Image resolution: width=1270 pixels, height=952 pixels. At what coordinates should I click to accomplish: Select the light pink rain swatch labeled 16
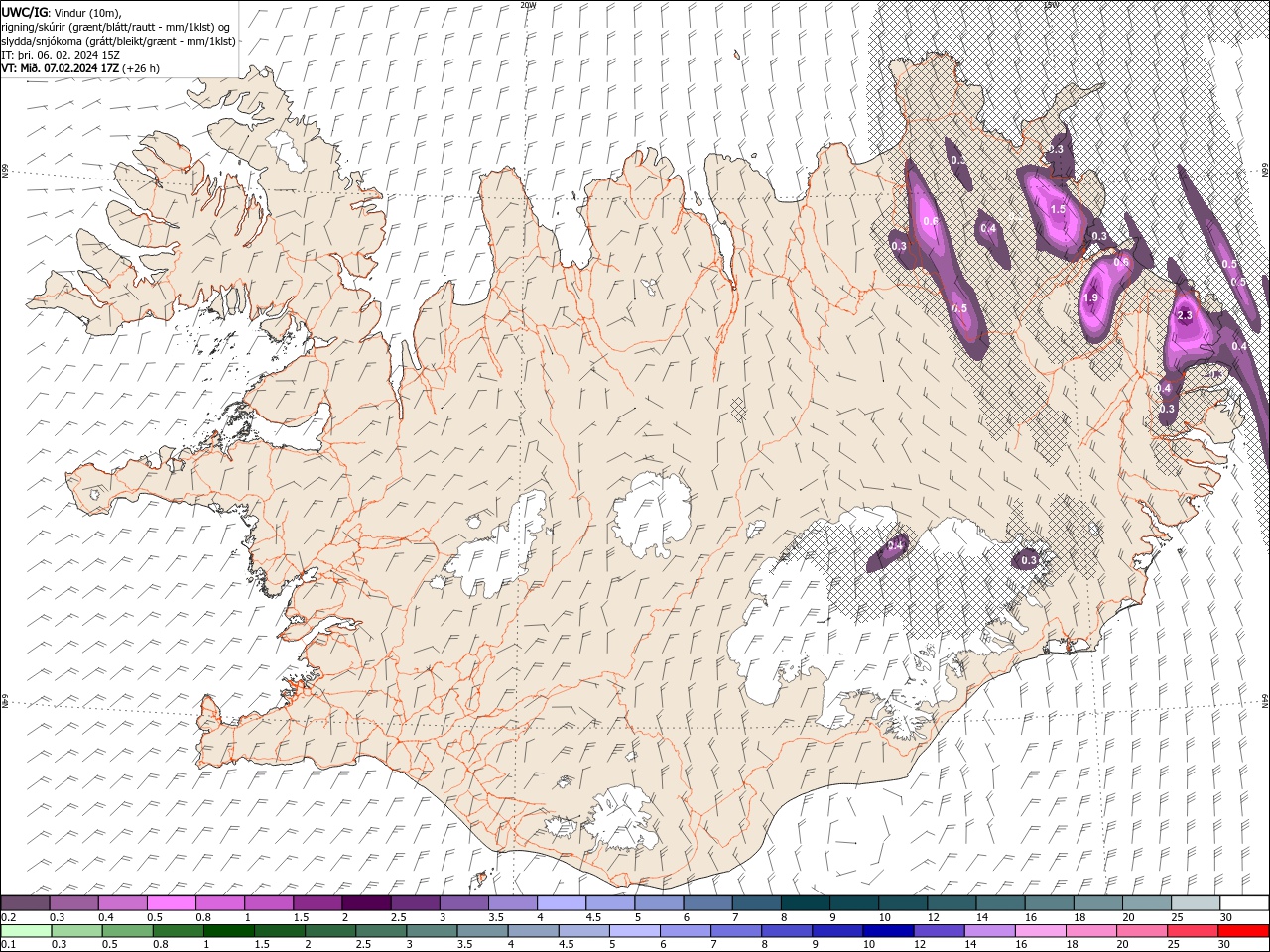pyautogui.click(x=1040, y=931)
